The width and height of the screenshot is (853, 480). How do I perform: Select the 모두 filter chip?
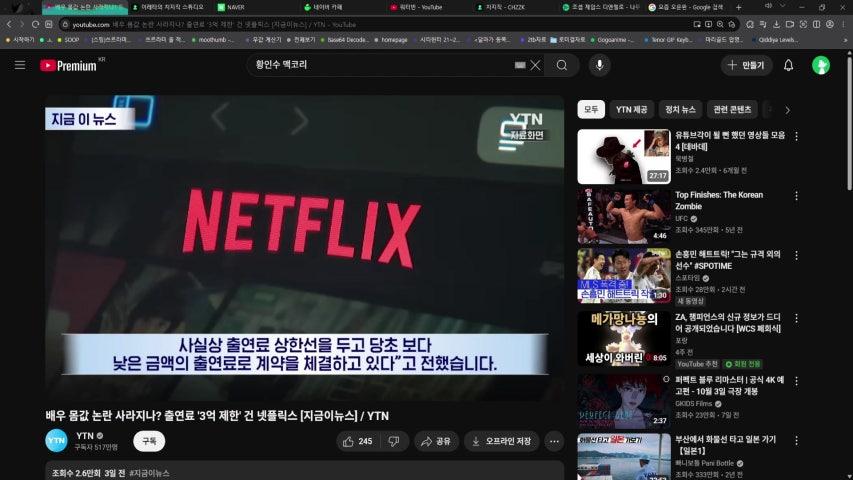(591, 109)
